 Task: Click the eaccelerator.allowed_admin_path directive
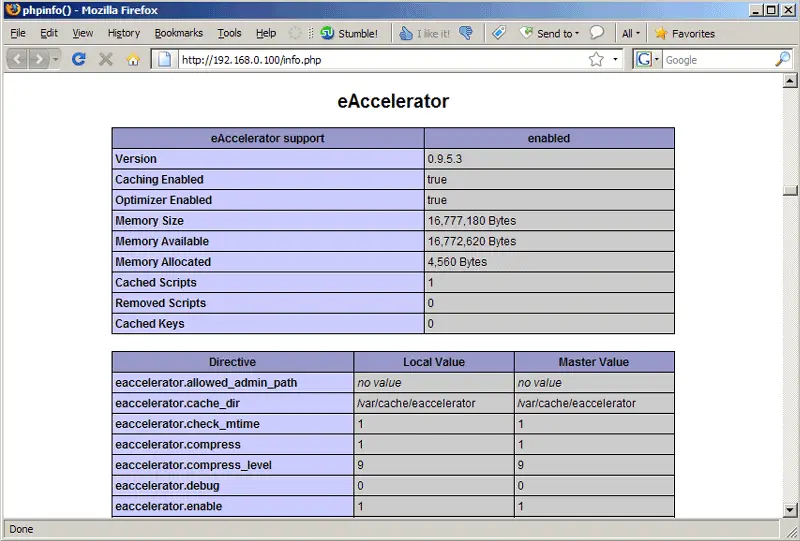tap(206, 383)
